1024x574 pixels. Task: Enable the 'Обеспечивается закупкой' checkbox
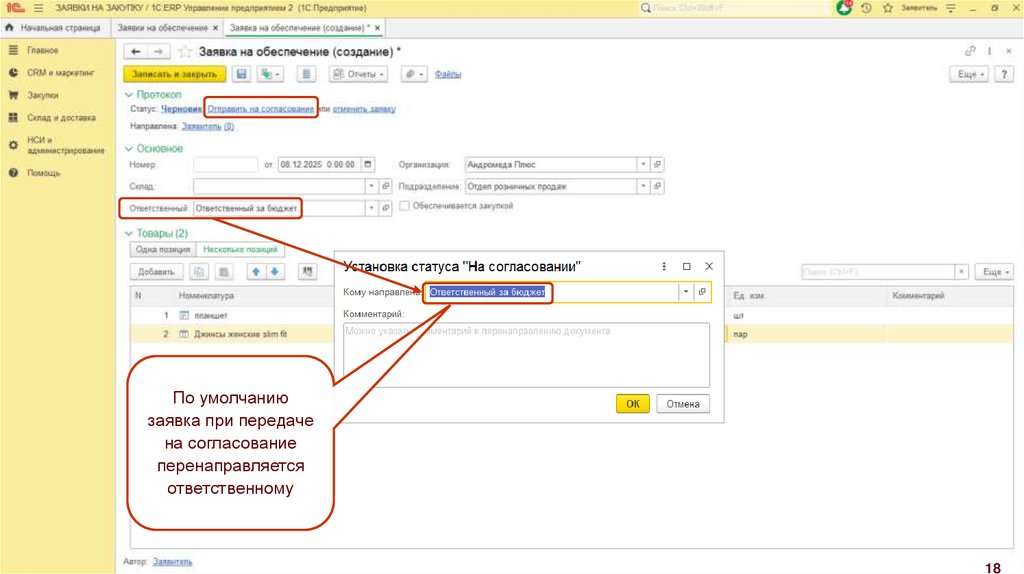(x=404, y=206)
